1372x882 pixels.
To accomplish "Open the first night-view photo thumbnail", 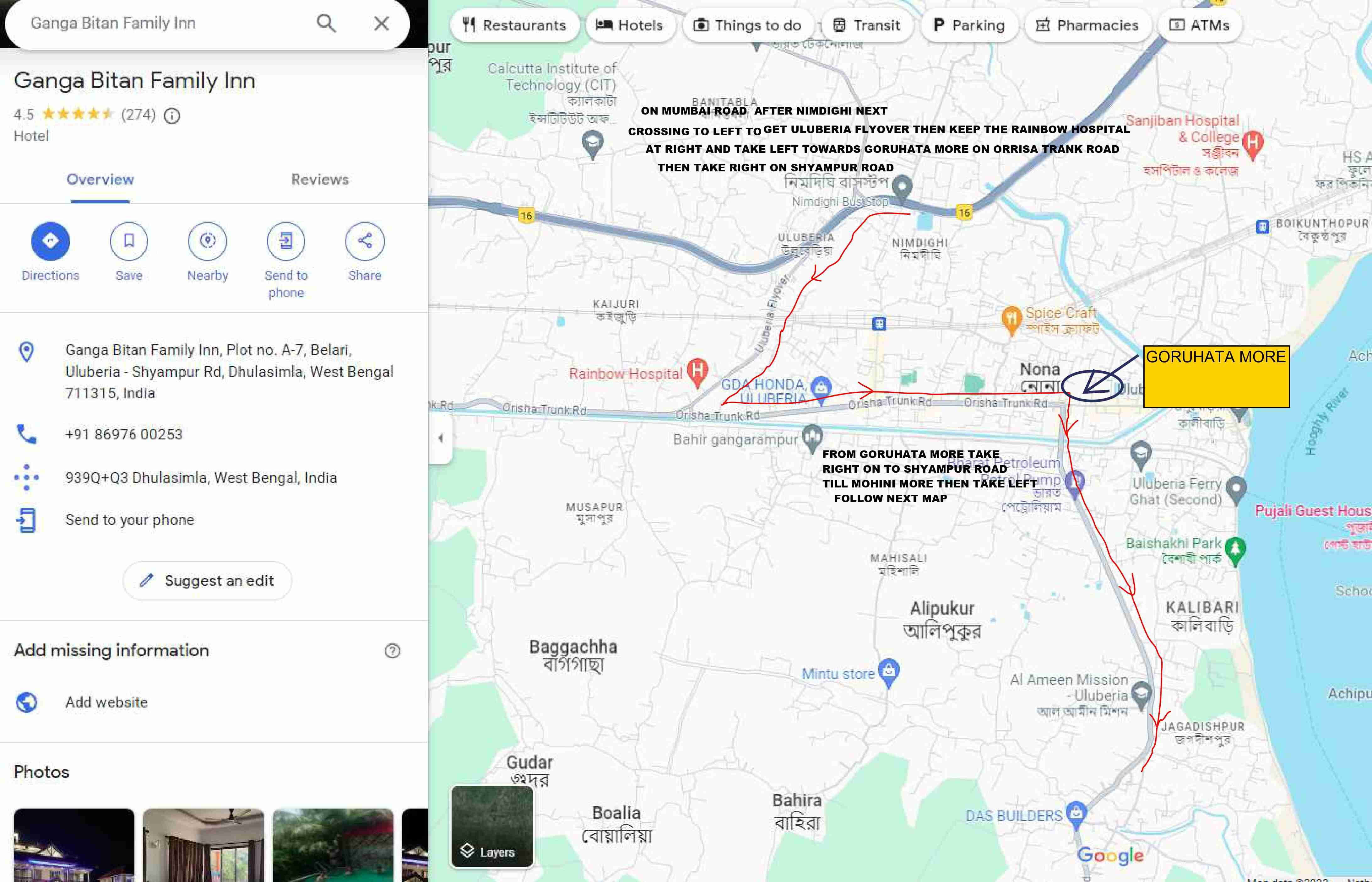I will (x=74, y=845).
